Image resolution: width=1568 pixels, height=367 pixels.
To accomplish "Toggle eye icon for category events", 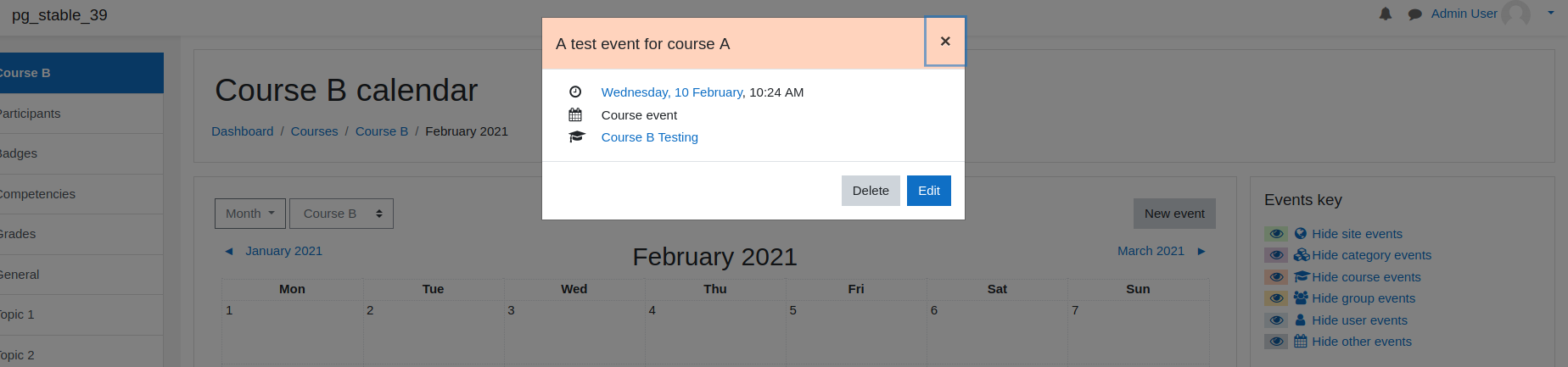I will point(1276,255).
